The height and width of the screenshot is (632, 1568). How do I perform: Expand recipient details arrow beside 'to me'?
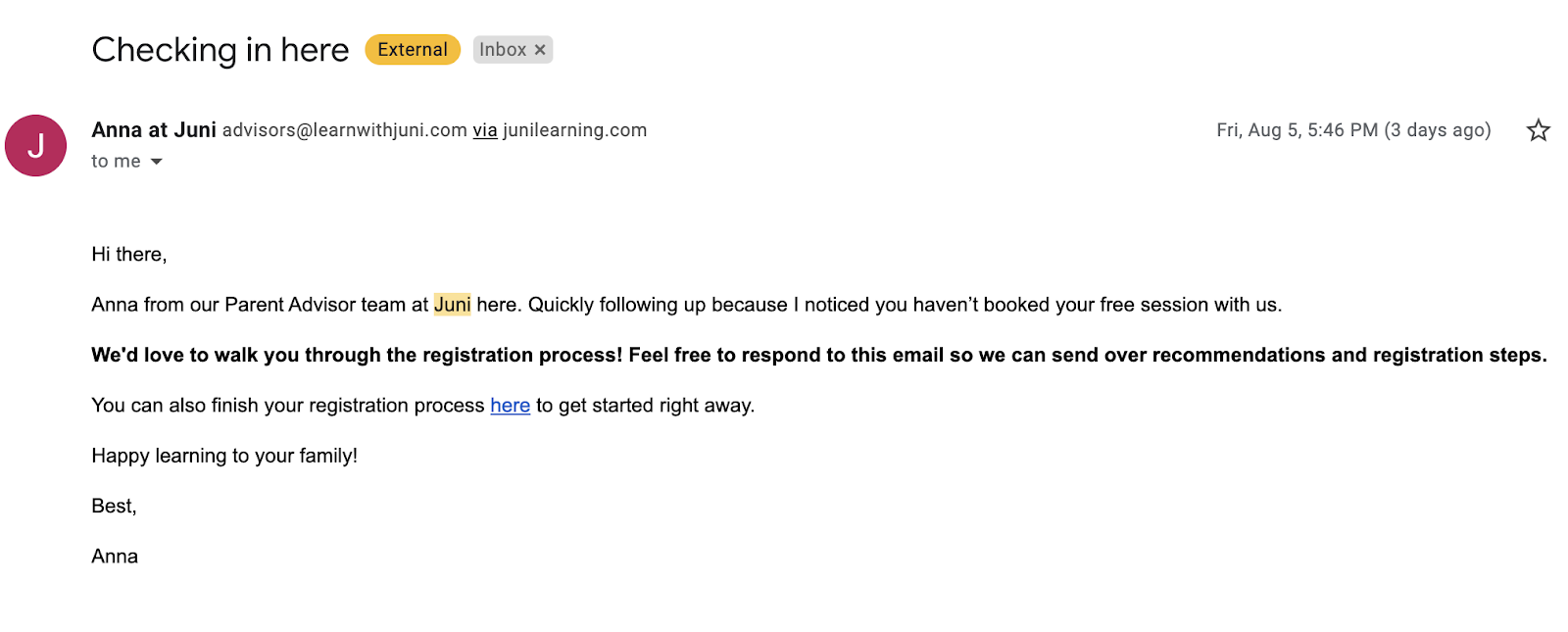156,162
